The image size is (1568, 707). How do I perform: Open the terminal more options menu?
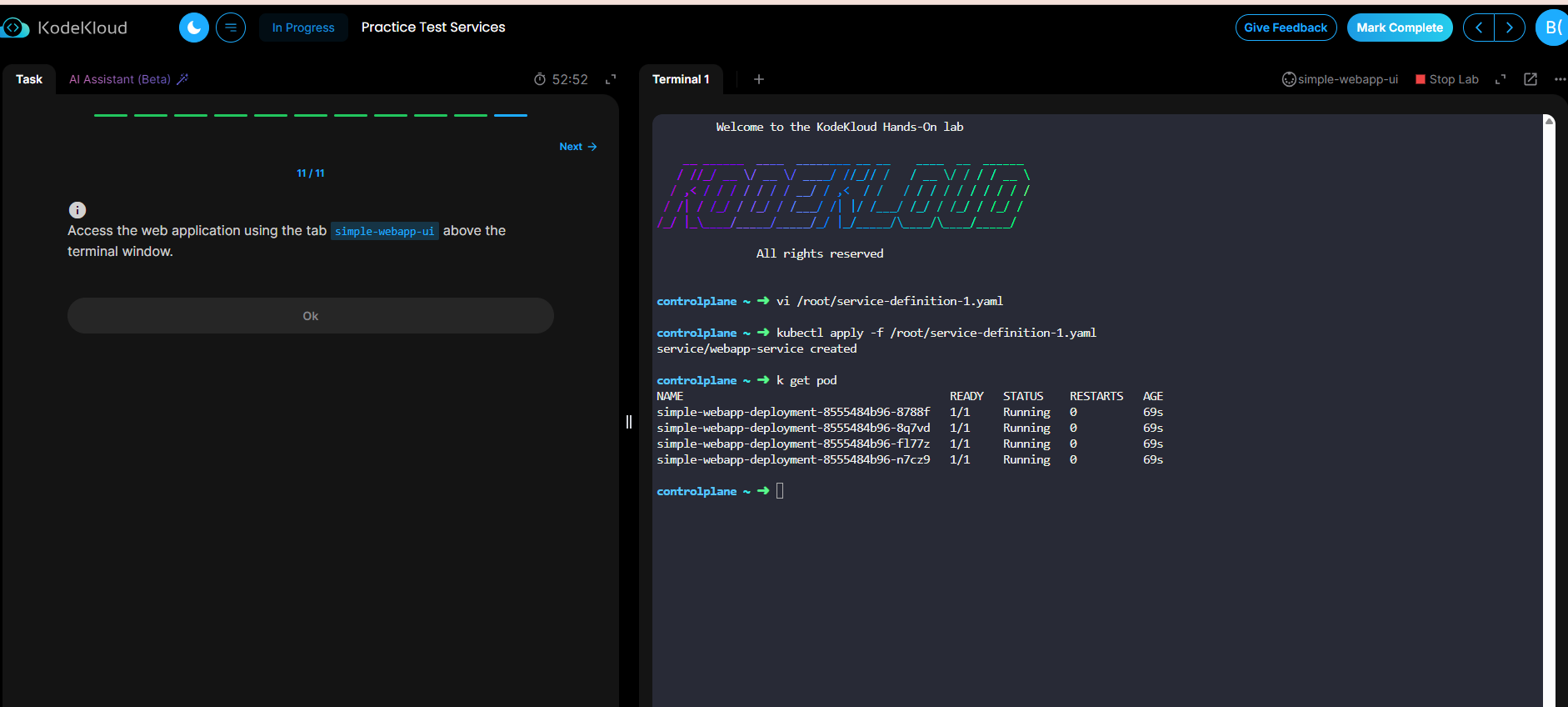(x=1560, y=79)
